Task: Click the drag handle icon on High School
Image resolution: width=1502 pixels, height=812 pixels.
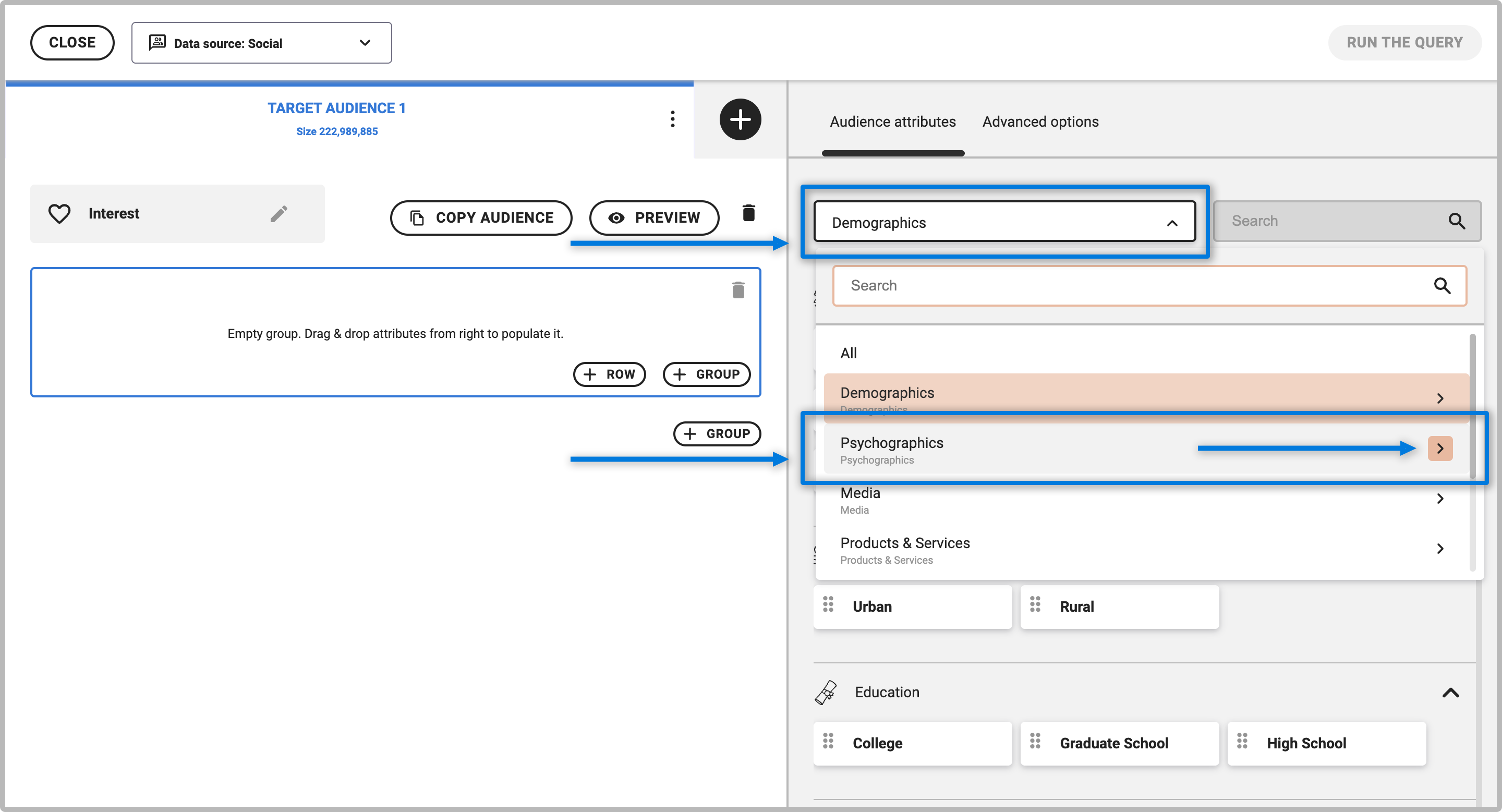Action: pos(1241,741)
